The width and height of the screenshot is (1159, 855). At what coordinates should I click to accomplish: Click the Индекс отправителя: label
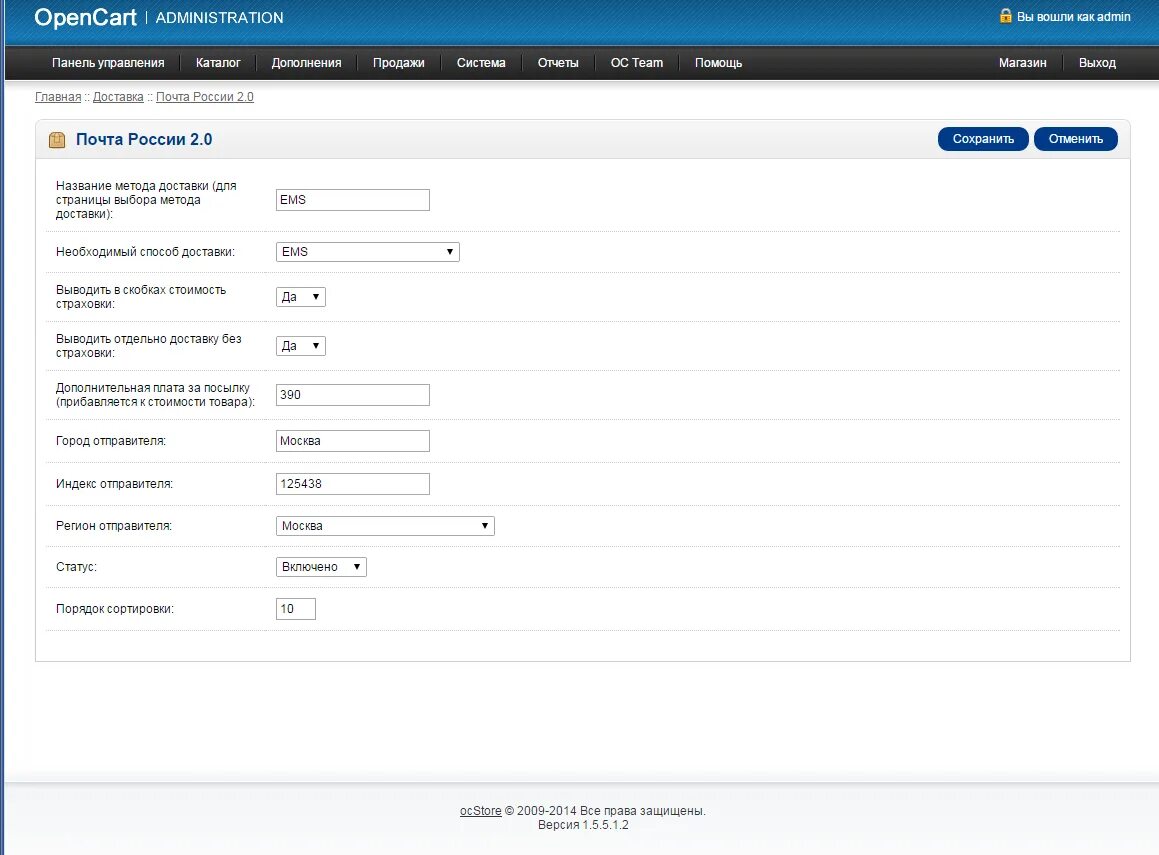click(x=115, y=484)
